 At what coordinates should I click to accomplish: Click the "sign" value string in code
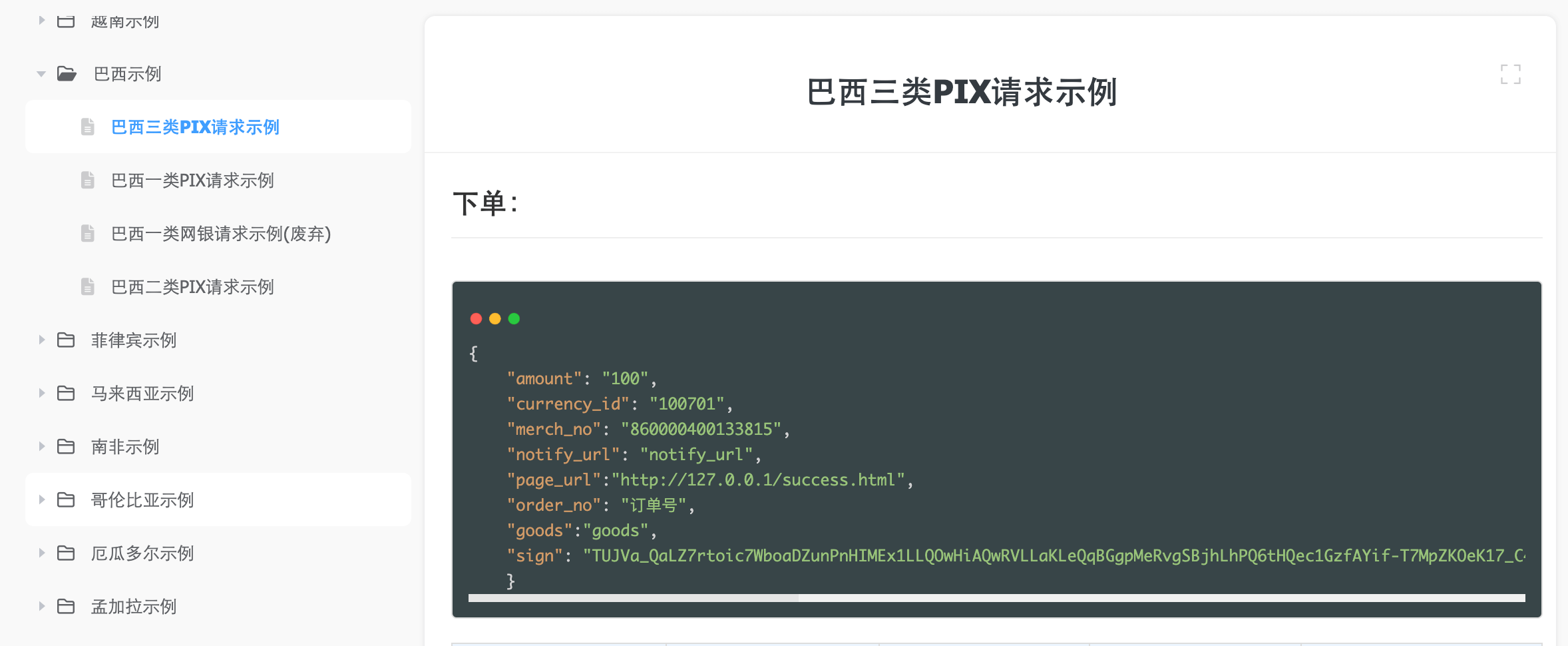tap(1054, 555)
